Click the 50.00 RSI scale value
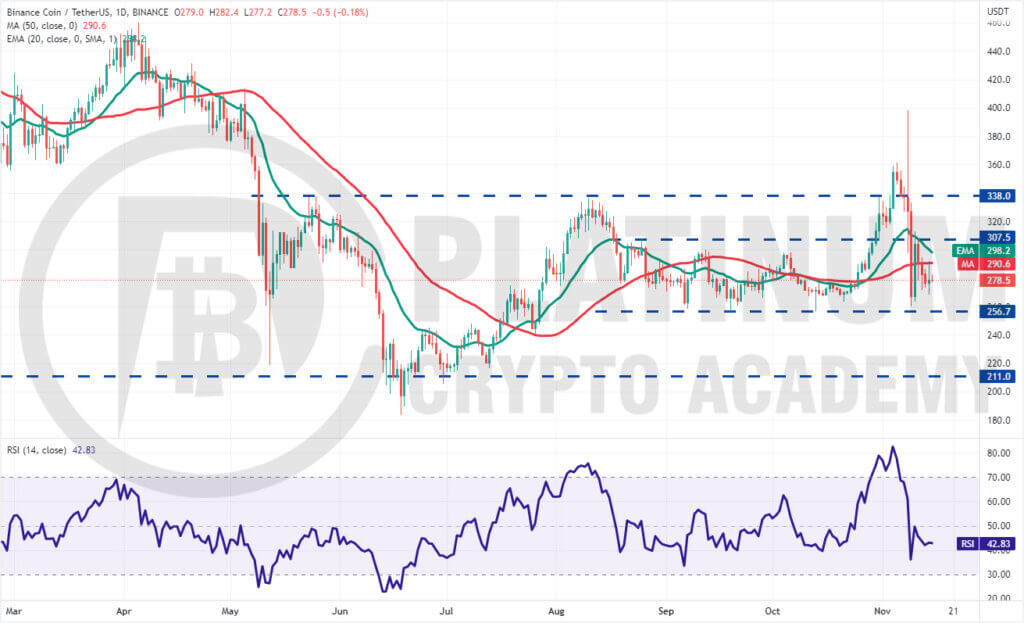This screenshot has height=623, width=1024. [x=999, y=526]
